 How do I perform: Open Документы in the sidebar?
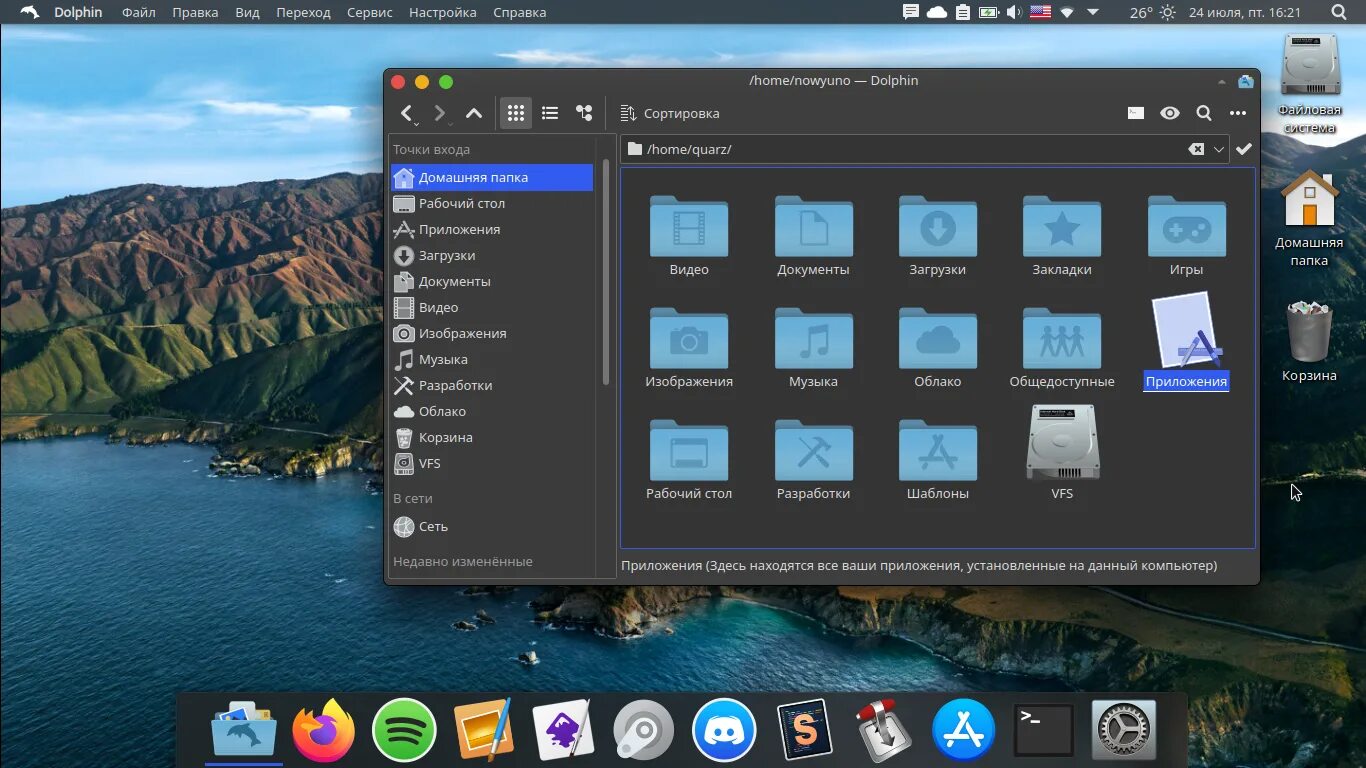[492, 281]
